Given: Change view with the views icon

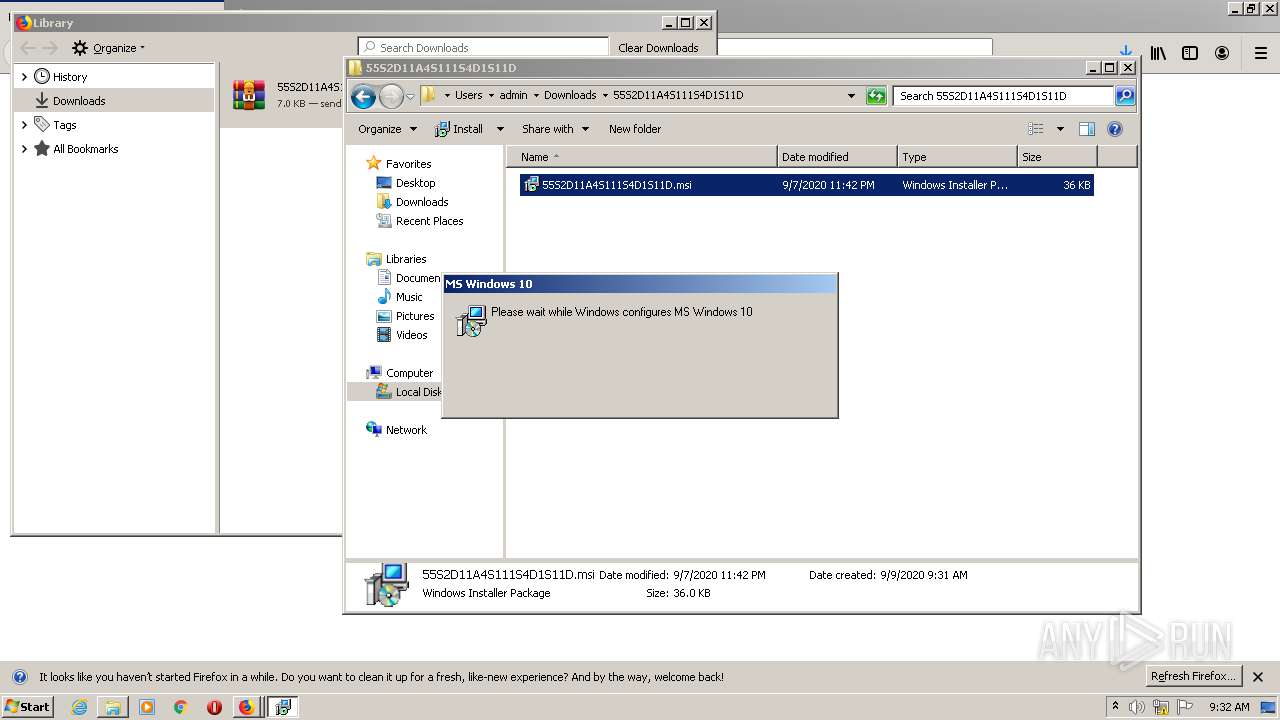Looking at the screenshot, I should (1036, 129).
